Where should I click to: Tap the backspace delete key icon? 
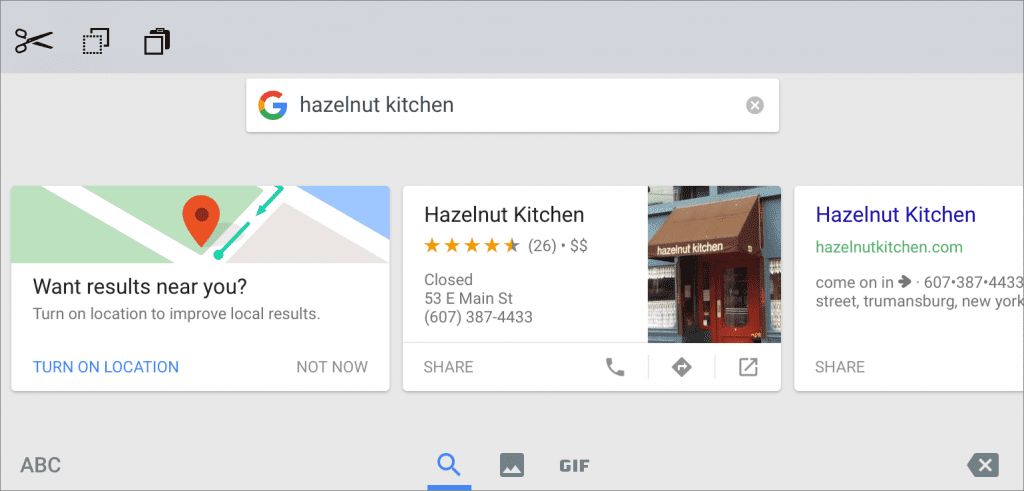(x=983, y=466)
